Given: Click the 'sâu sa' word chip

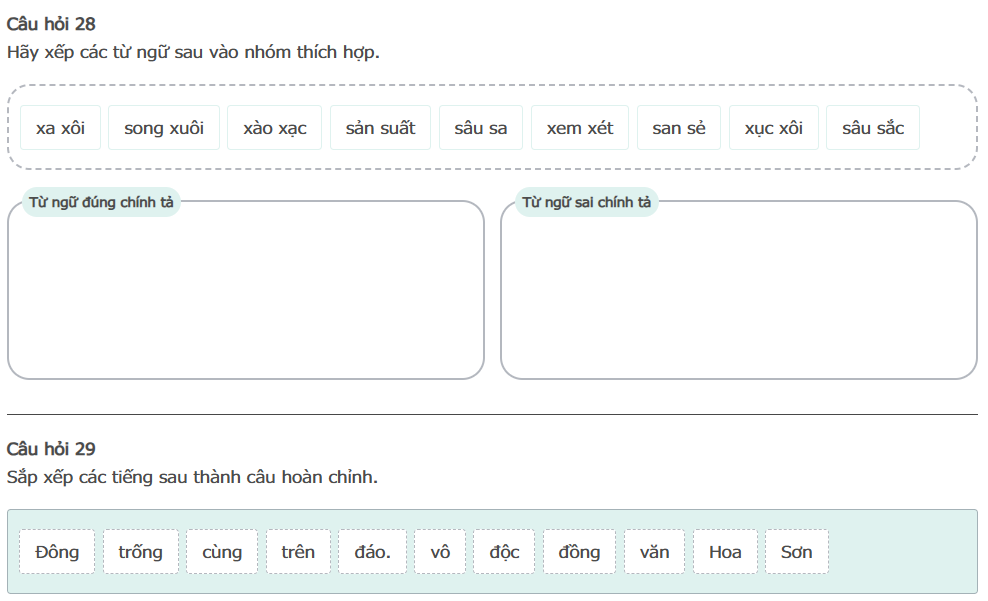Looking at the screenshot, I should pos(481,128).
